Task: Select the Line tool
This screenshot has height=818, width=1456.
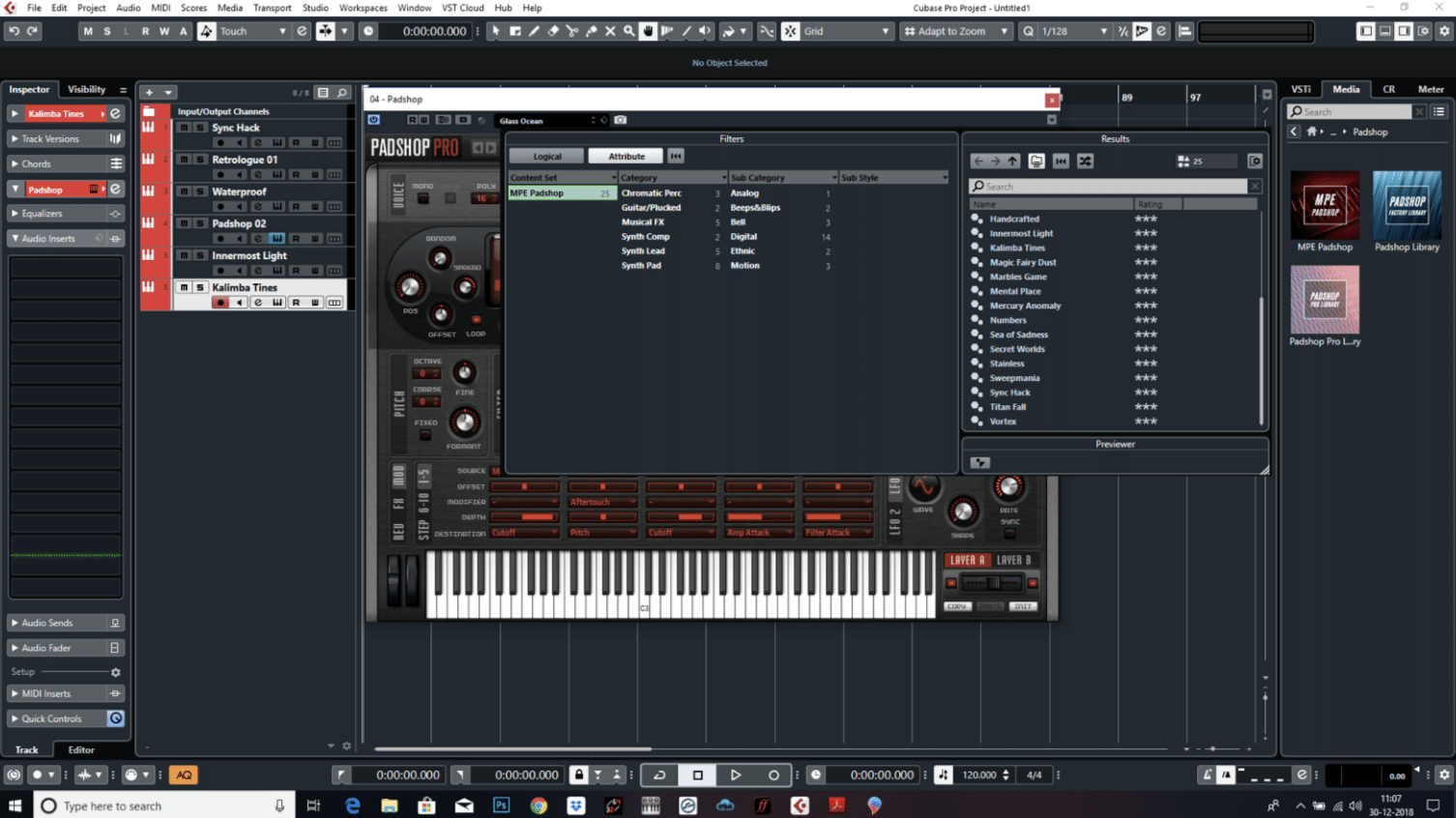Action: click(686, 31)
